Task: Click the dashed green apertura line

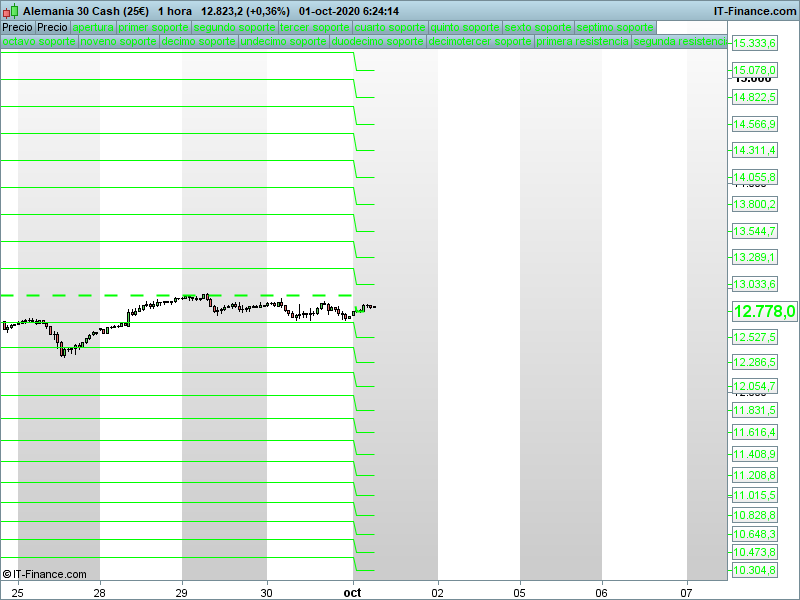Action: point(177,295)
